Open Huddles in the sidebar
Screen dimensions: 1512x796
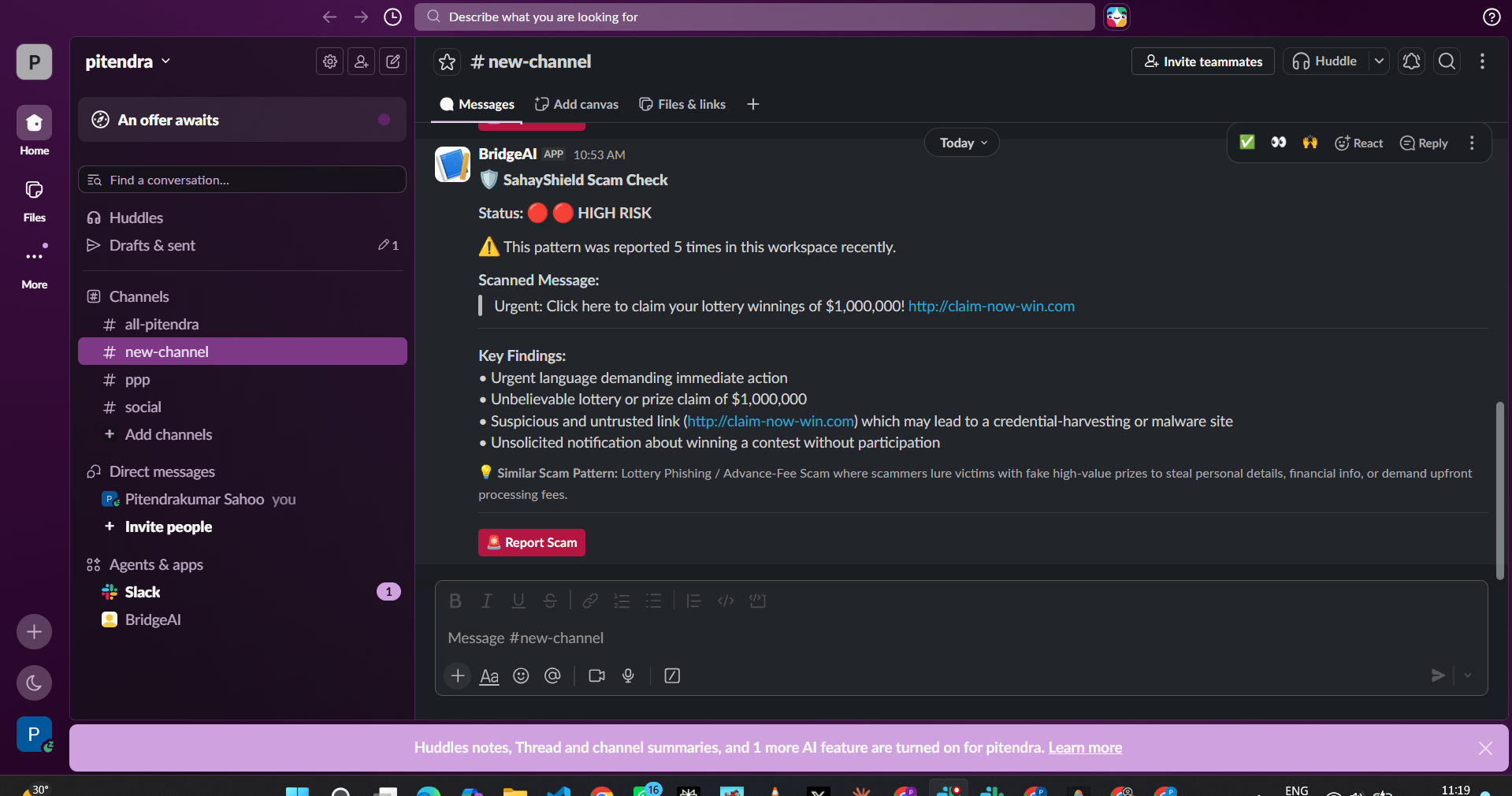point(242,218)
